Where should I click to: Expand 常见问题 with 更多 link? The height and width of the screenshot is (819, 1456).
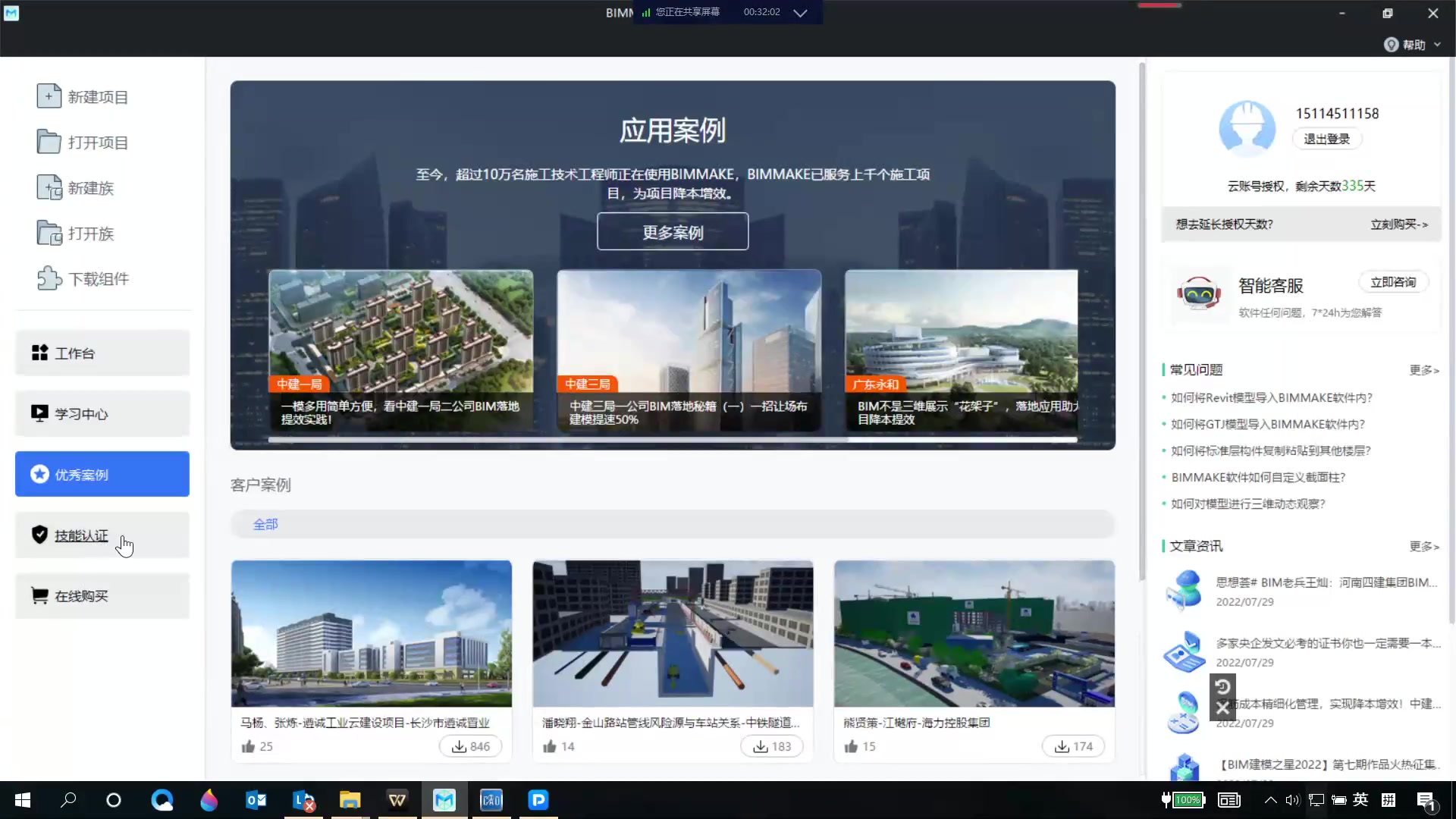pyautogui.click(x=1423, y=370)
